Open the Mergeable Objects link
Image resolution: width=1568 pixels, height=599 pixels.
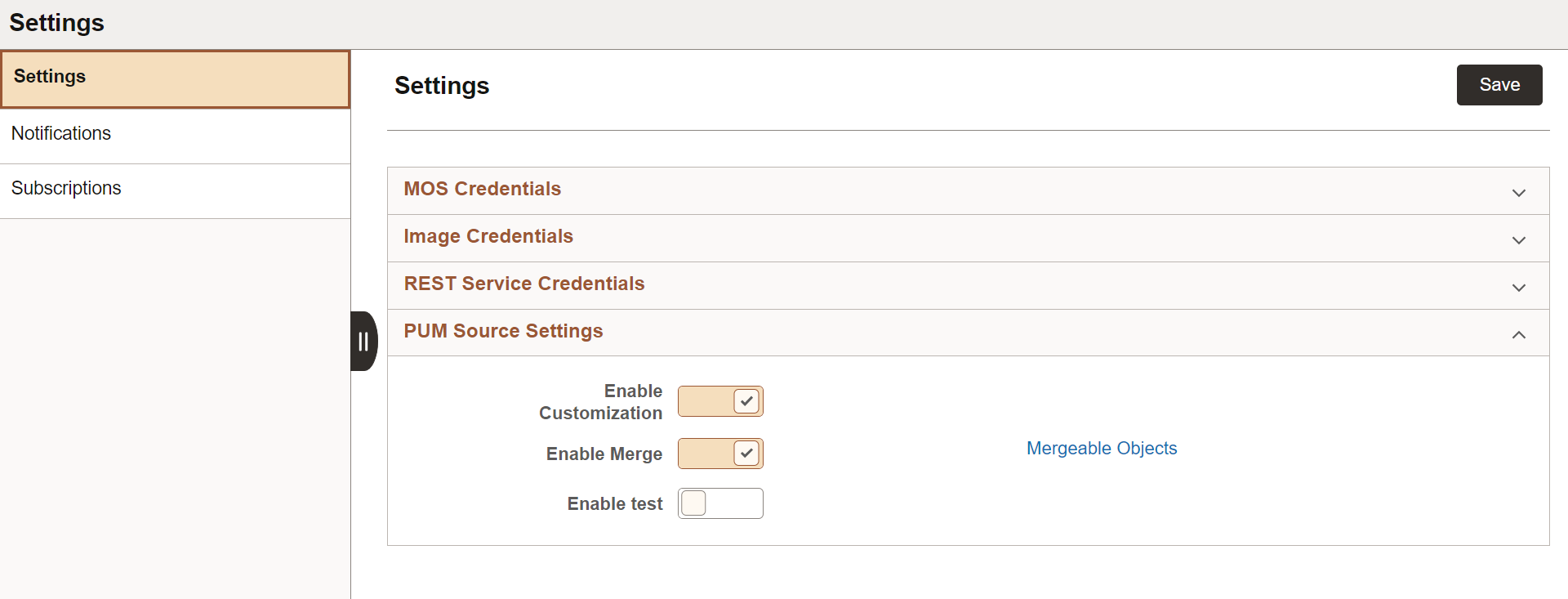[1101, 449]
